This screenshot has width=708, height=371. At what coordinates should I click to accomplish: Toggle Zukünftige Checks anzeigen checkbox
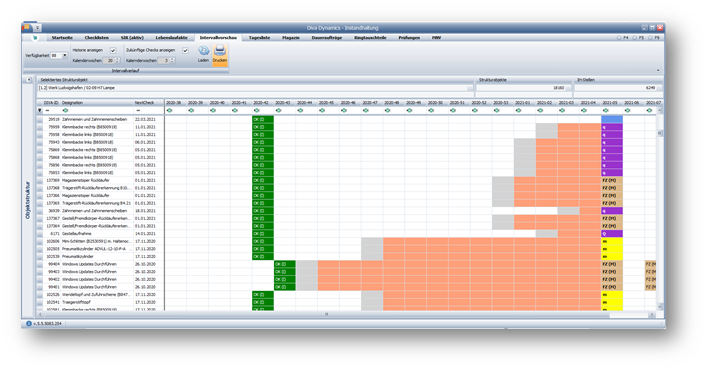[x=185, y=51]
